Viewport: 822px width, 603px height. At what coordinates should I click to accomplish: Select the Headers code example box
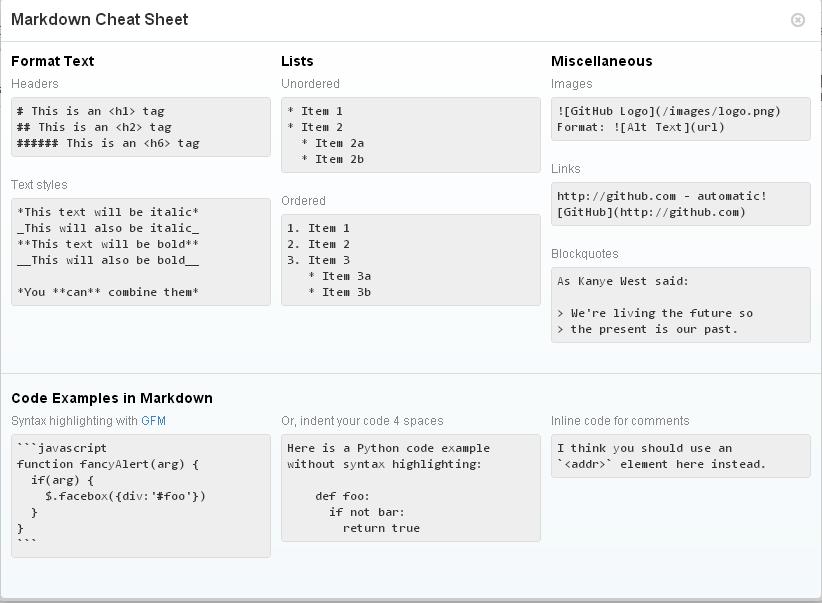(x=140, y=127)
